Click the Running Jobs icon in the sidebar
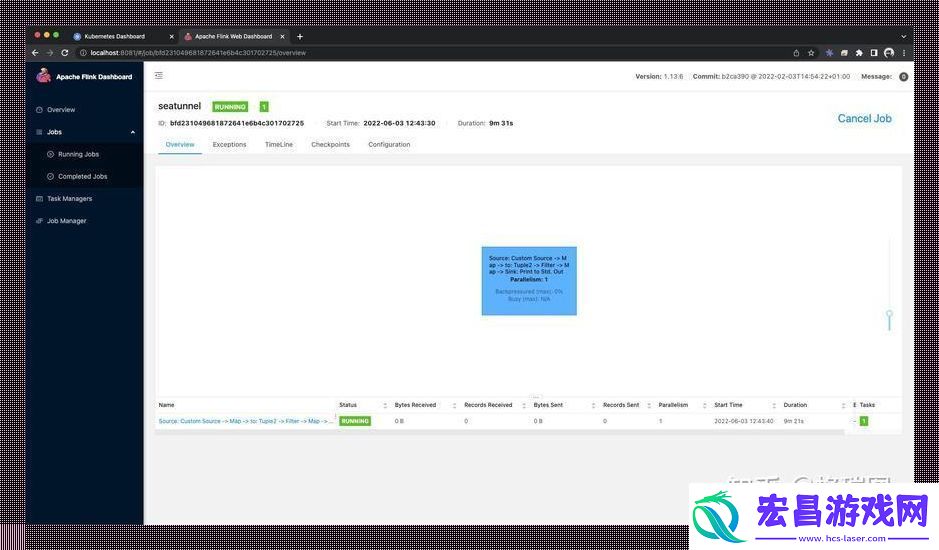Screen dimensions: 939x550 [x=50, y=154]
